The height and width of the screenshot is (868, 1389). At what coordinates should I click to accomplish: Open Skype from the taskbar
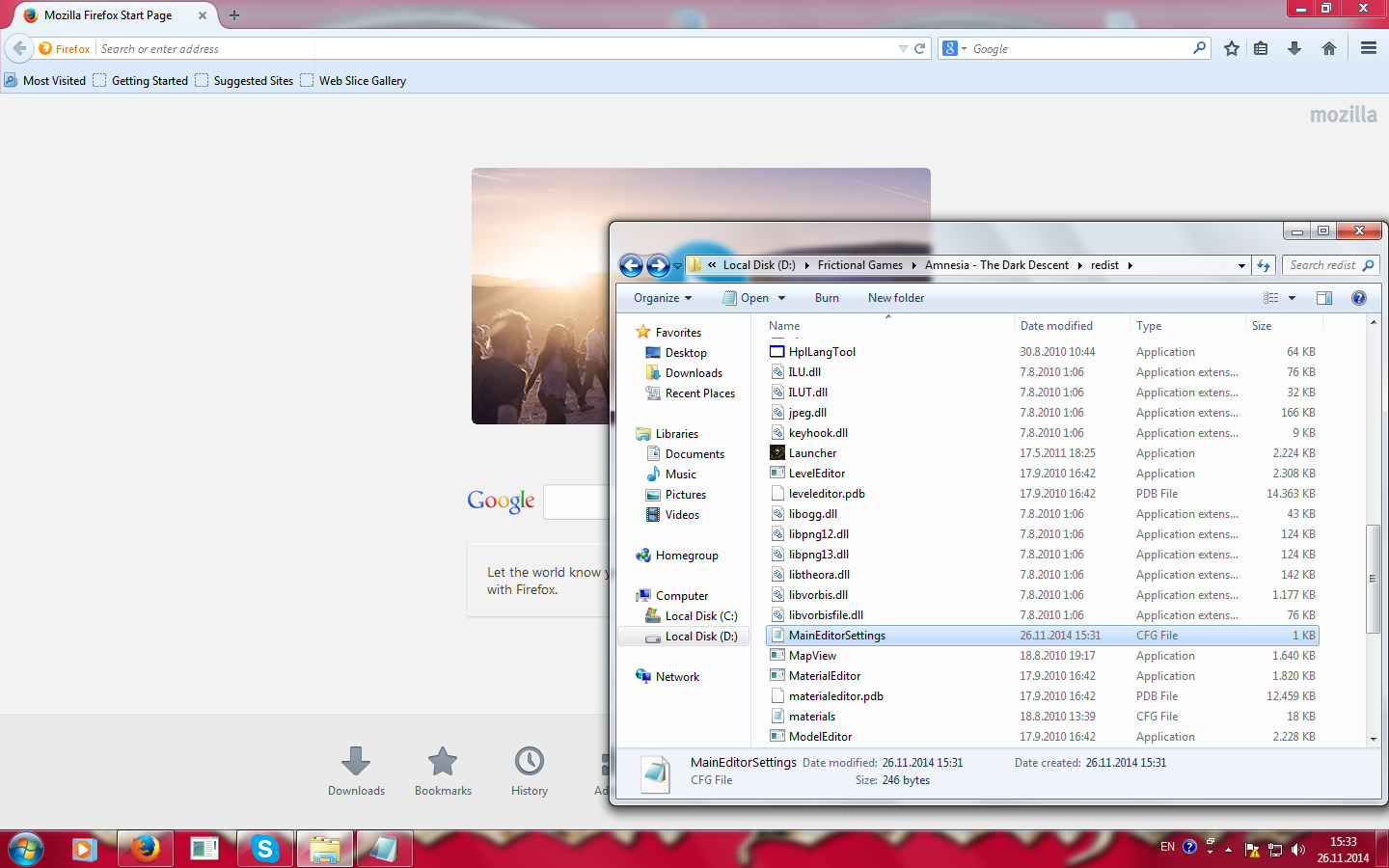pyautogui.click(x=264, y=849)
